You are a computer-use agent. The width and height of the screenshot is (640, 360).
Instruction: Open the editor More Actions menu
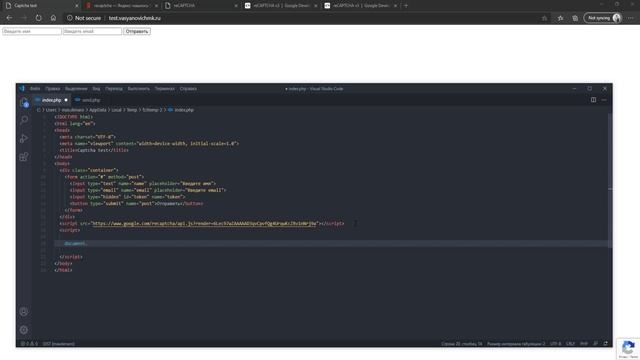pos(604,100)
